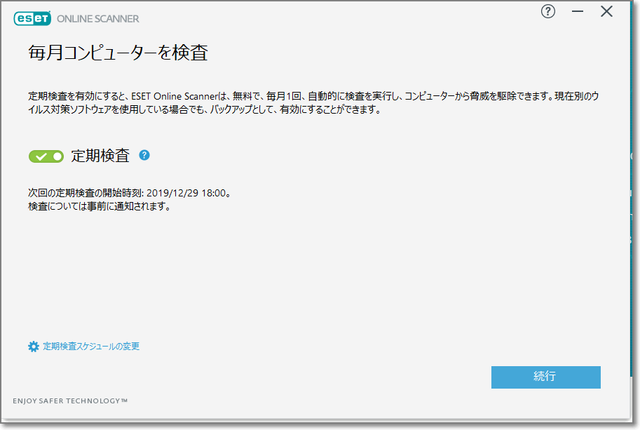The width and height of the screenshot is (640, 430).
Task: Close the ESET Online Scanner window
Action: click(606, 12)
